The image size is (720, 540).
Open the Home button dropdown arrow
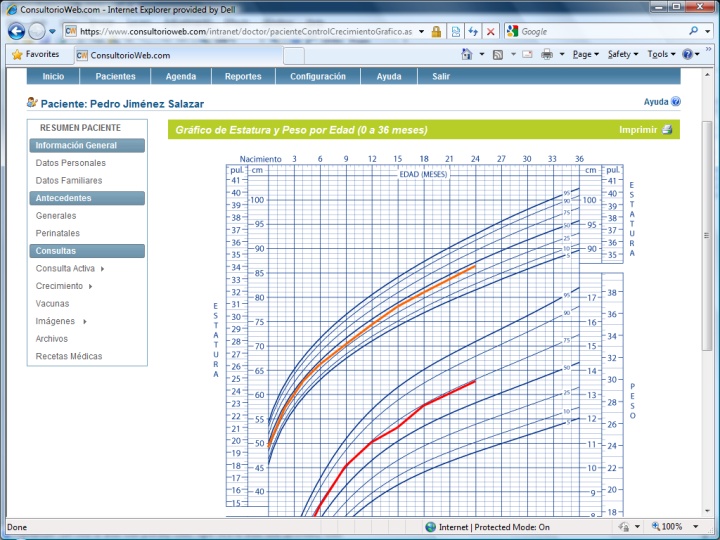pyautogui.click(x=482, y=55)
